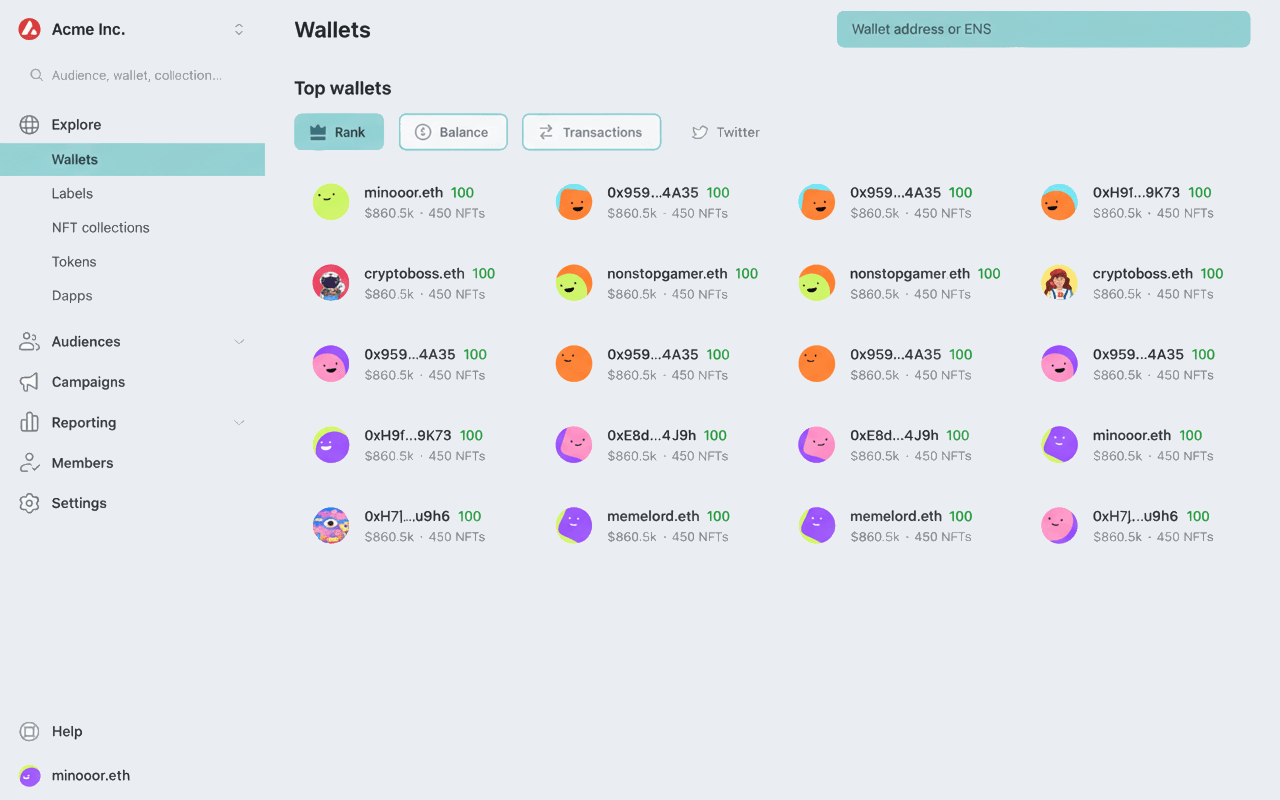
Task: Open the NFT collections page
Action: coord(101,227)
